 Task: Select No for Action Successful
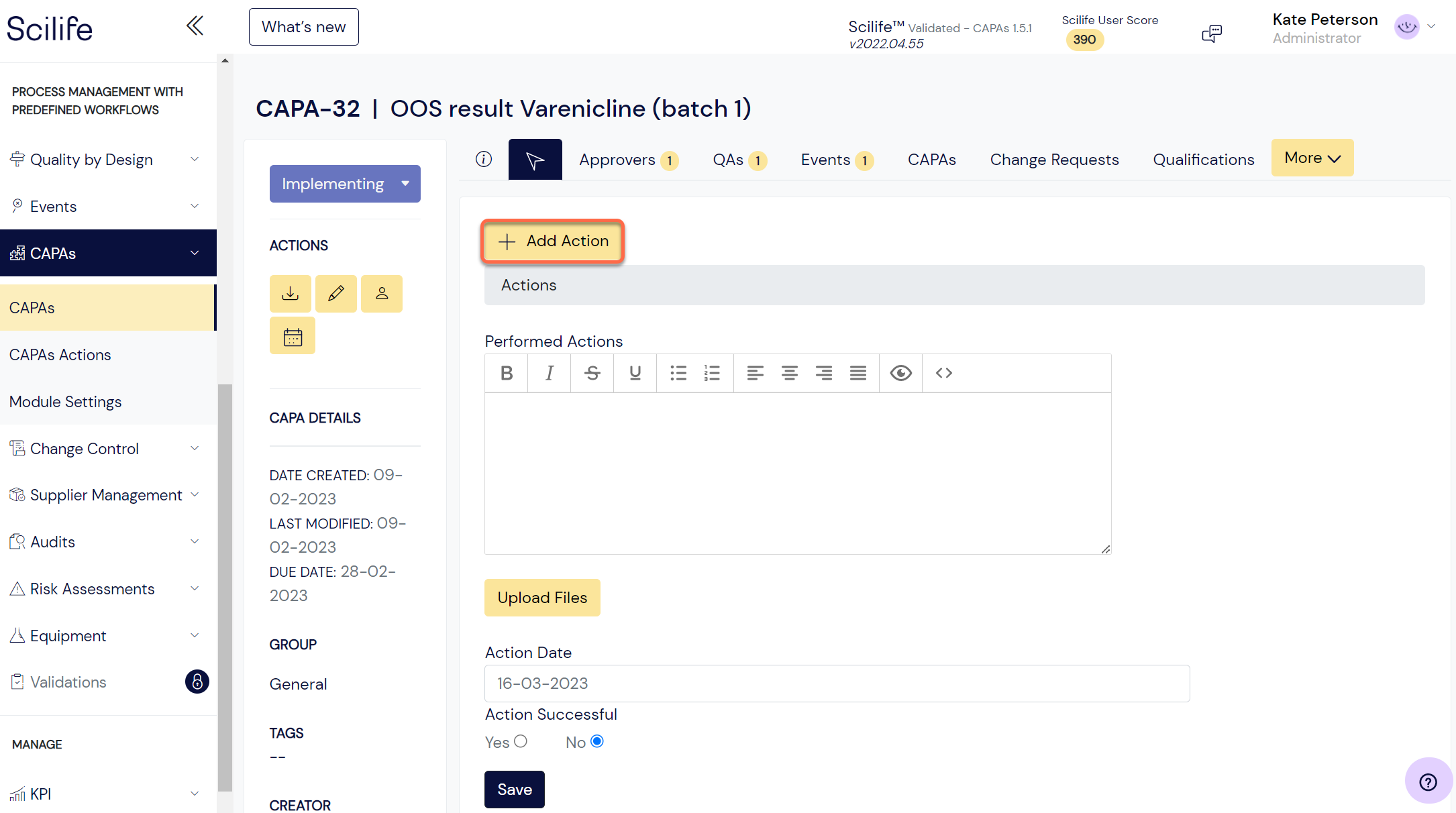click(x=596, y=741)
